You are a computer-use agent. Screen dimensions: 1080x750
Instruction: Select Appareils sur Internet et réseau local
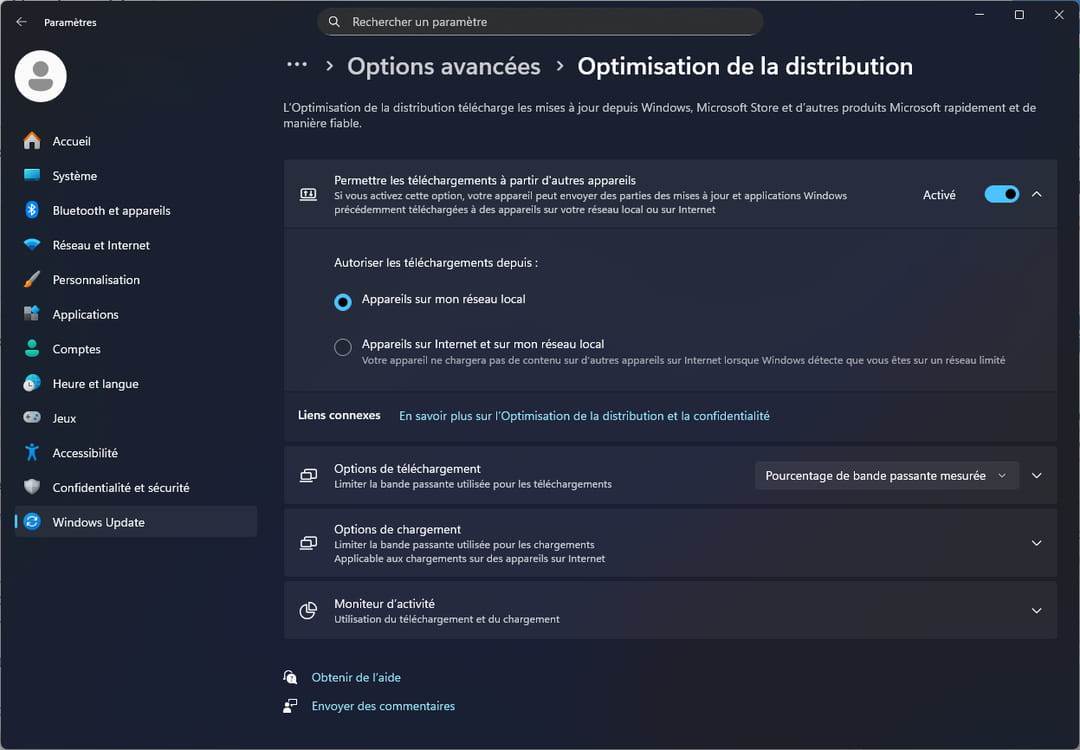[343, 347]
